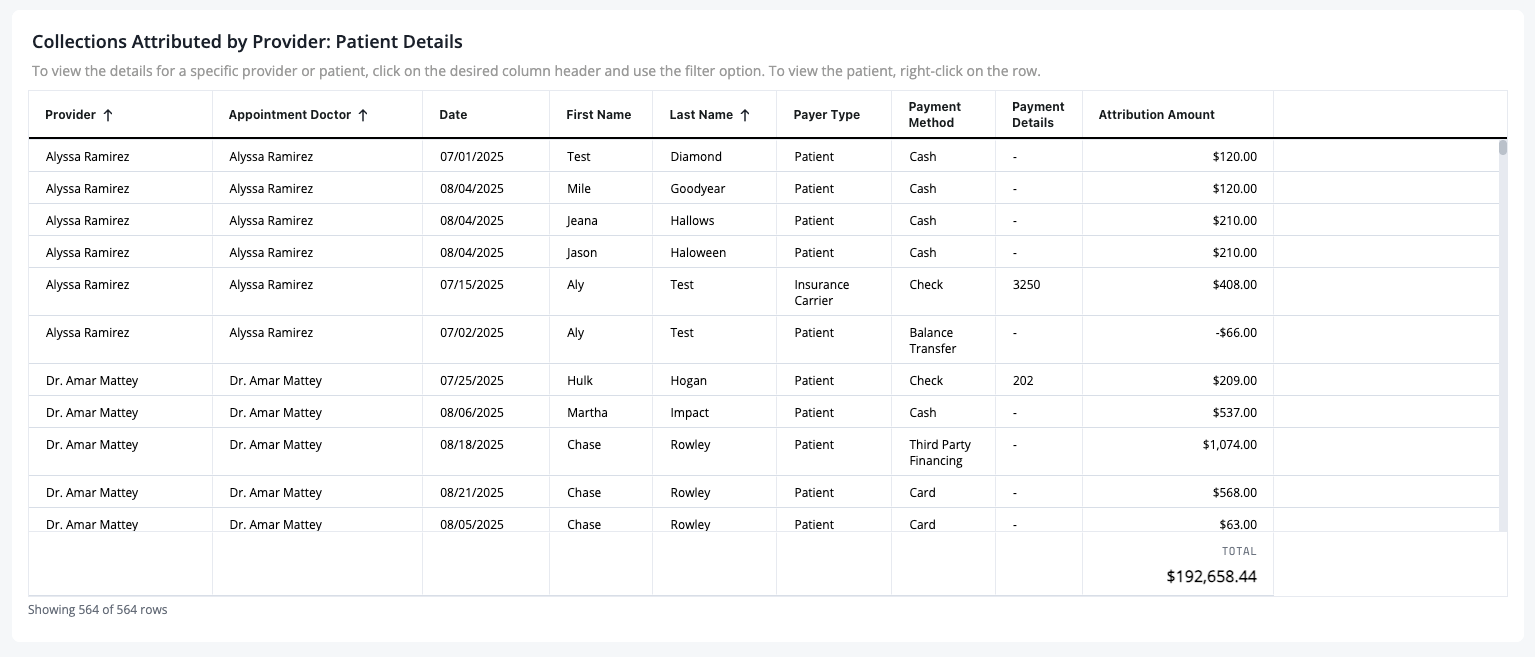Click the sort arrow beside Provider header
This screenshot has width=1535, height=657.
pyautogui.click(x=108, y=115)
